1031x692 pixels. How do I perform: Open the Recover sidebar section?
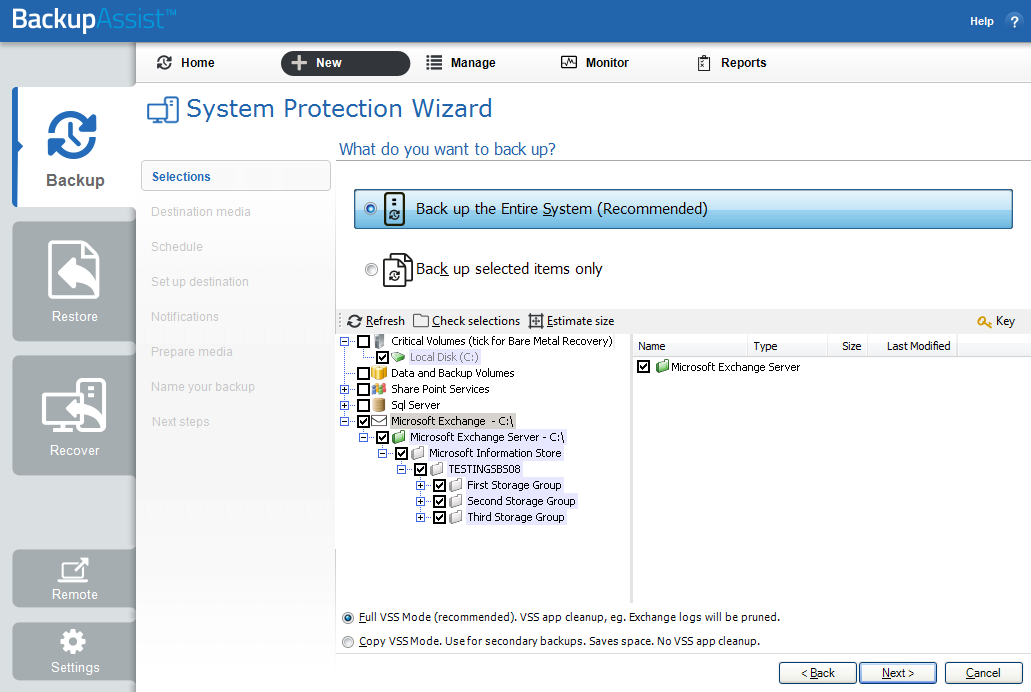click(x=74, y=415)
